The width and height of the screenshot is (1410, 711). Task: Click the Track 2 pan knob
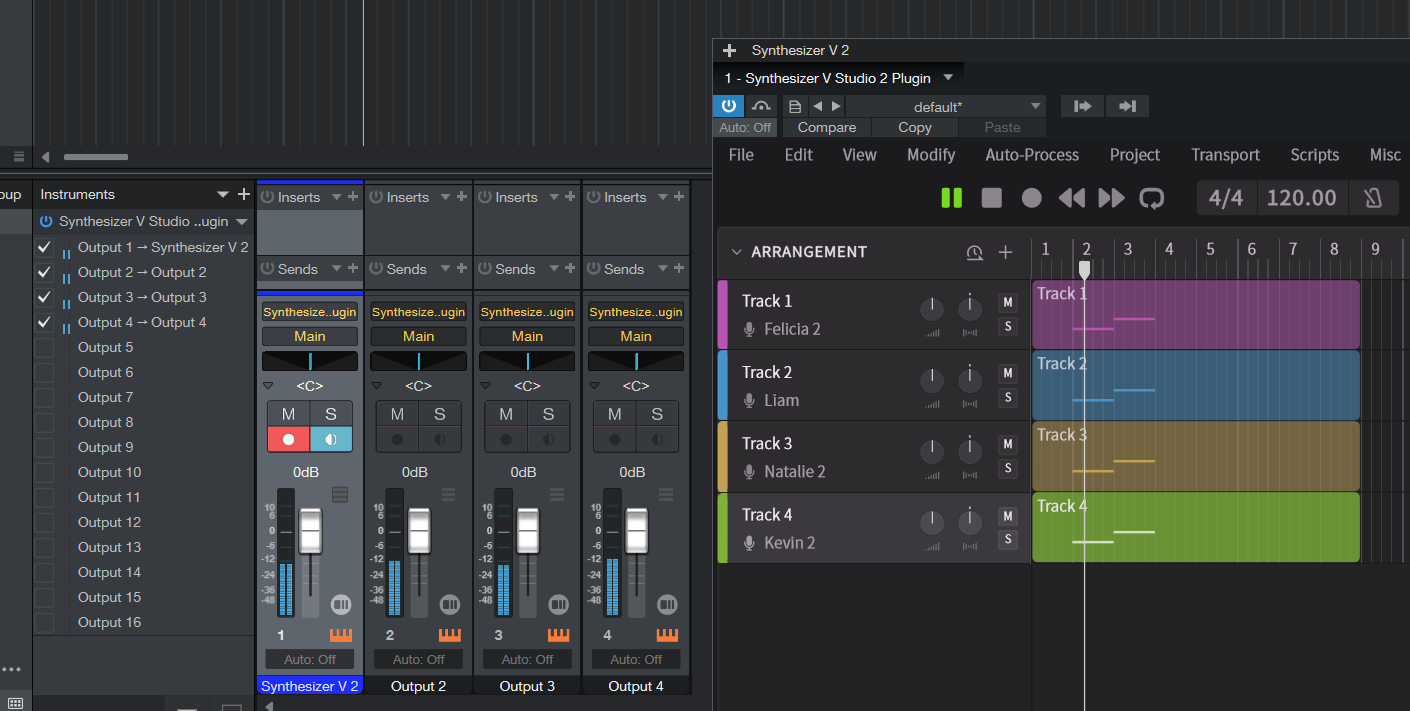[970, 380]
